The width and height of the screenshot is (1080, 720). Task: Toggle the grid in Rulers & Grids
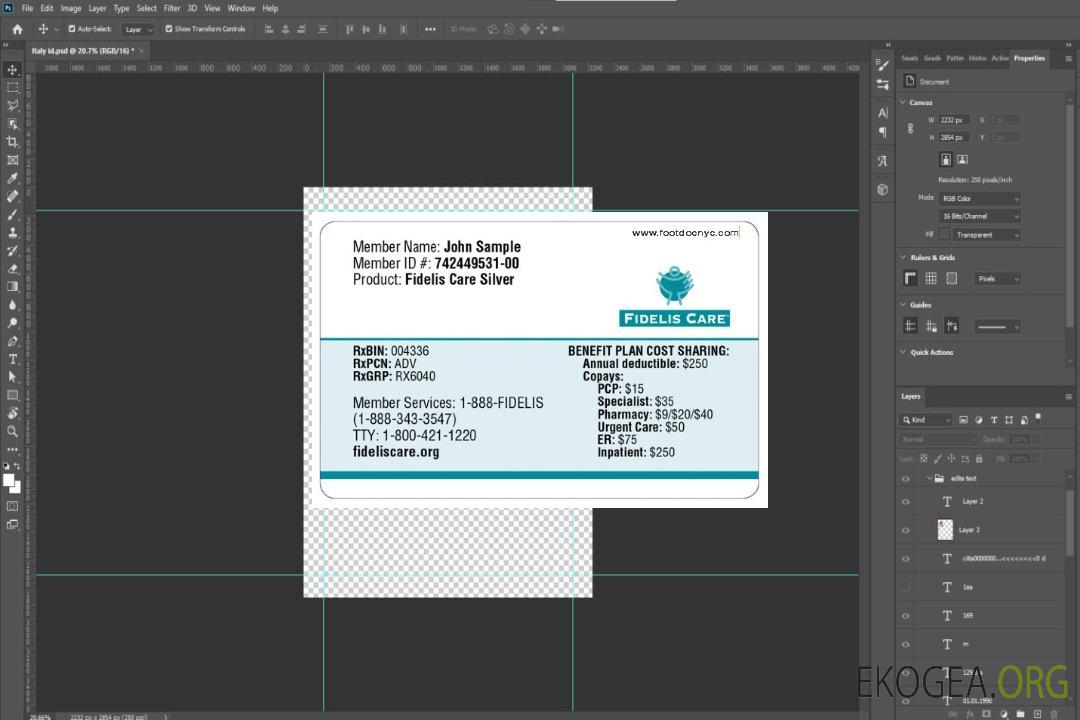click(x=931, y=278)
